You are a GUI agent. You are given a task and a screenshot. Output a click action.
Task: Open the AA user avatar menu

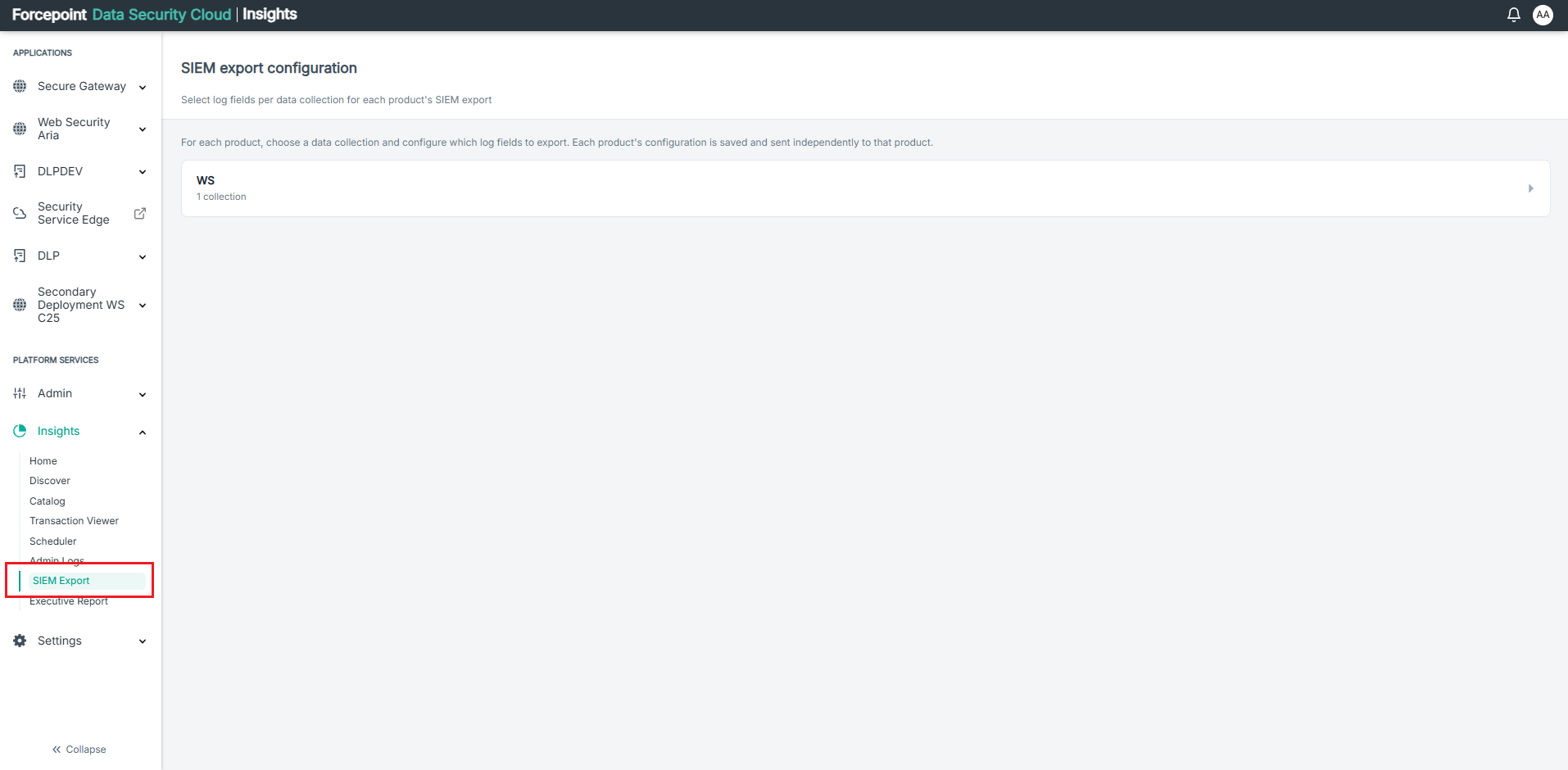coord(1543,15)
